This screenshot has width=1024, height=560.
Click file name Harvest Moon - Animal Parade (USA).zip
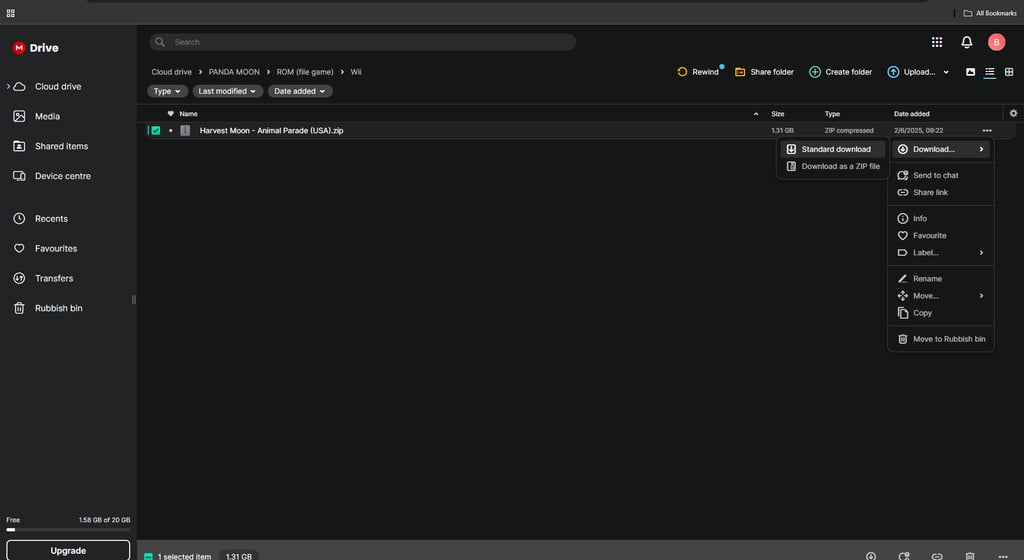(271, 131)
